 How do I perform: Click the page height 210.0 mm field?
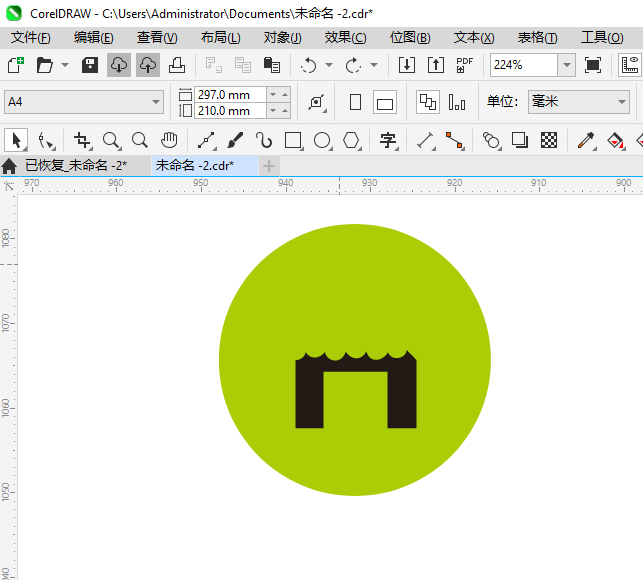point(230,111)
